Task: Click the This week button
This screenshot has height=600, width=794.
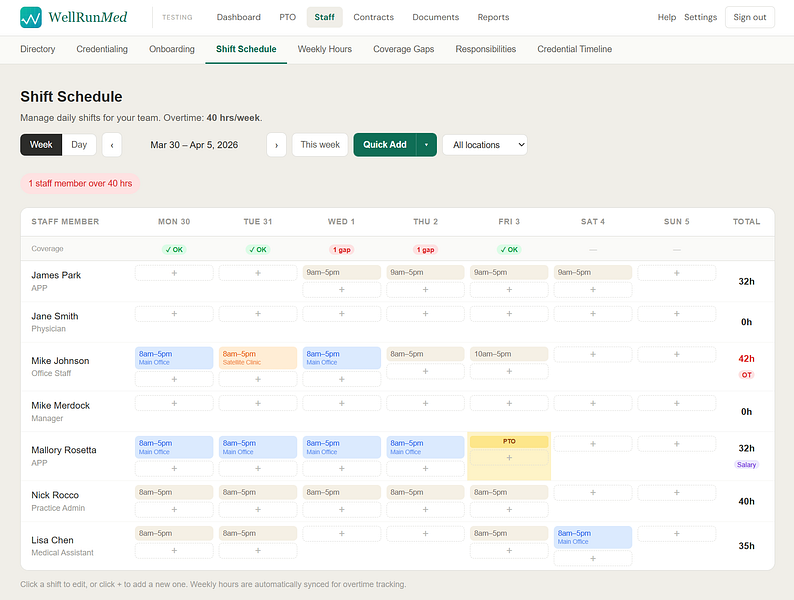Action: pyautogui.click(x=320, y=145)
